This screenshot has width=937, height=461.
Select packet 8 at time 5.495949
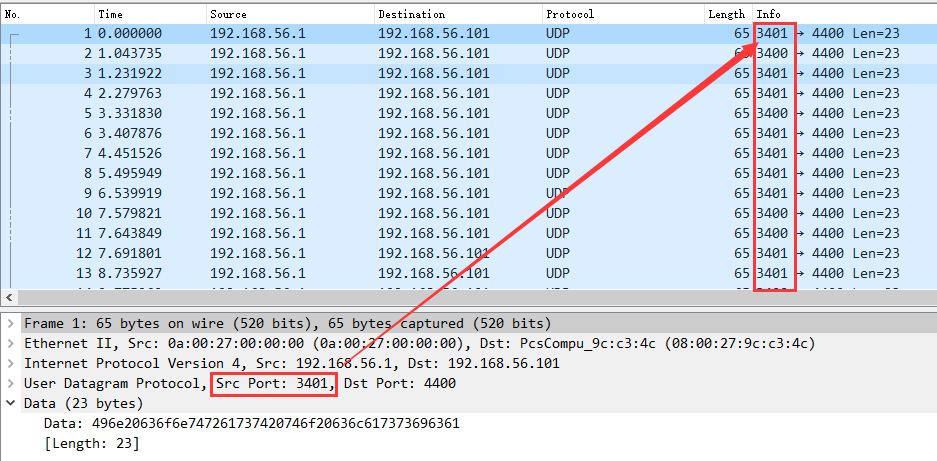point(468,173)
